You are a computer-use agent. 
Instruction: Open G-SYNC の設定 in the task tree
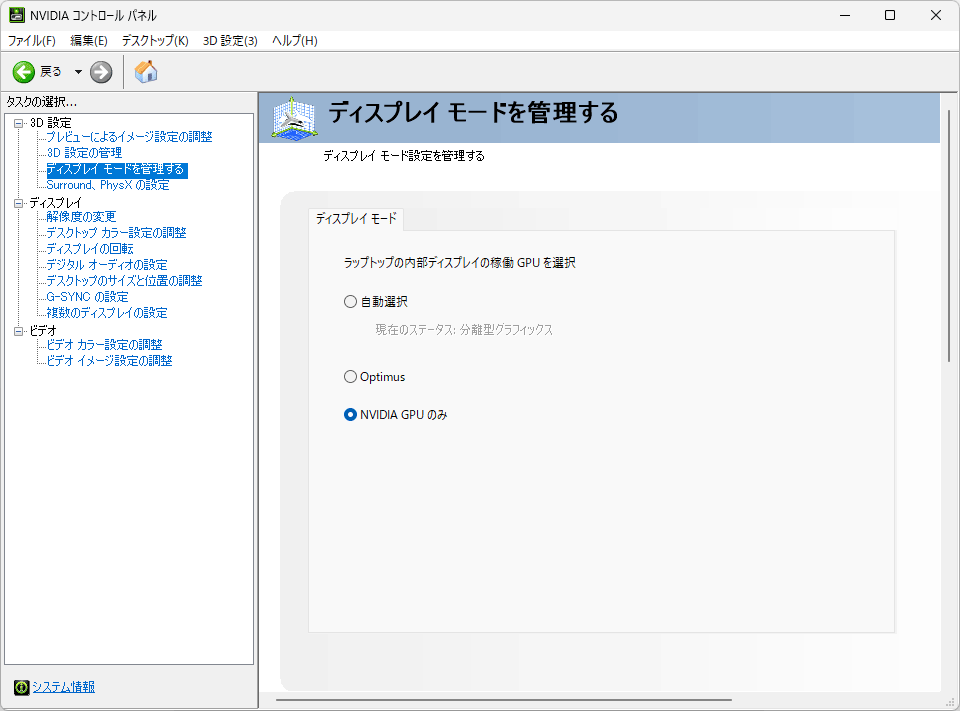click(x=87, y=297)
